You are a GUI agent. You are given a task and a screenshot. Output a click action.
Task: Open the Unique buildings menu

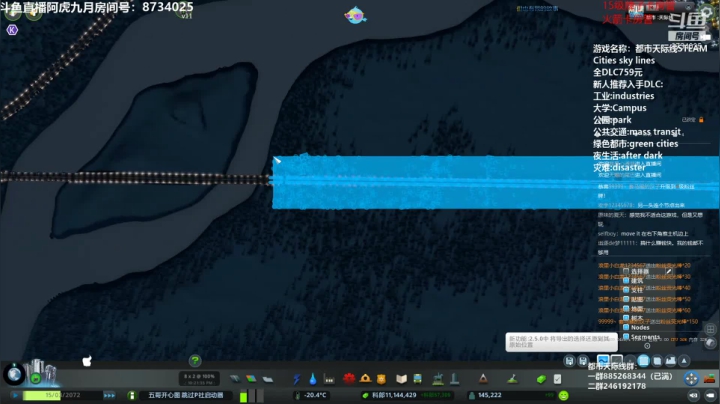(455, 379)
